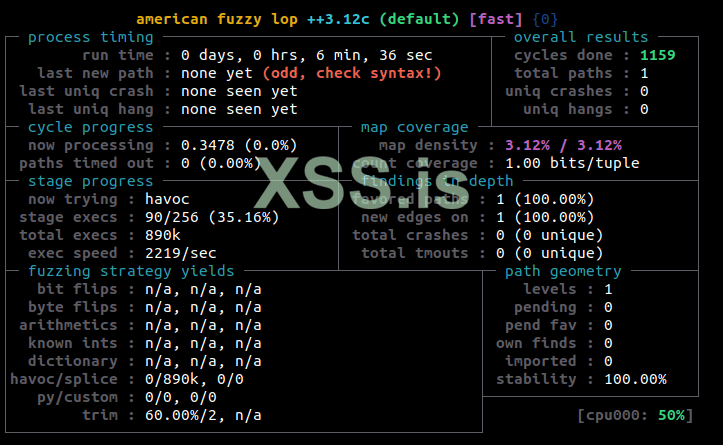
Task: Click the 'fuzzing strategy yields' section header
Action: click(131, 271)
